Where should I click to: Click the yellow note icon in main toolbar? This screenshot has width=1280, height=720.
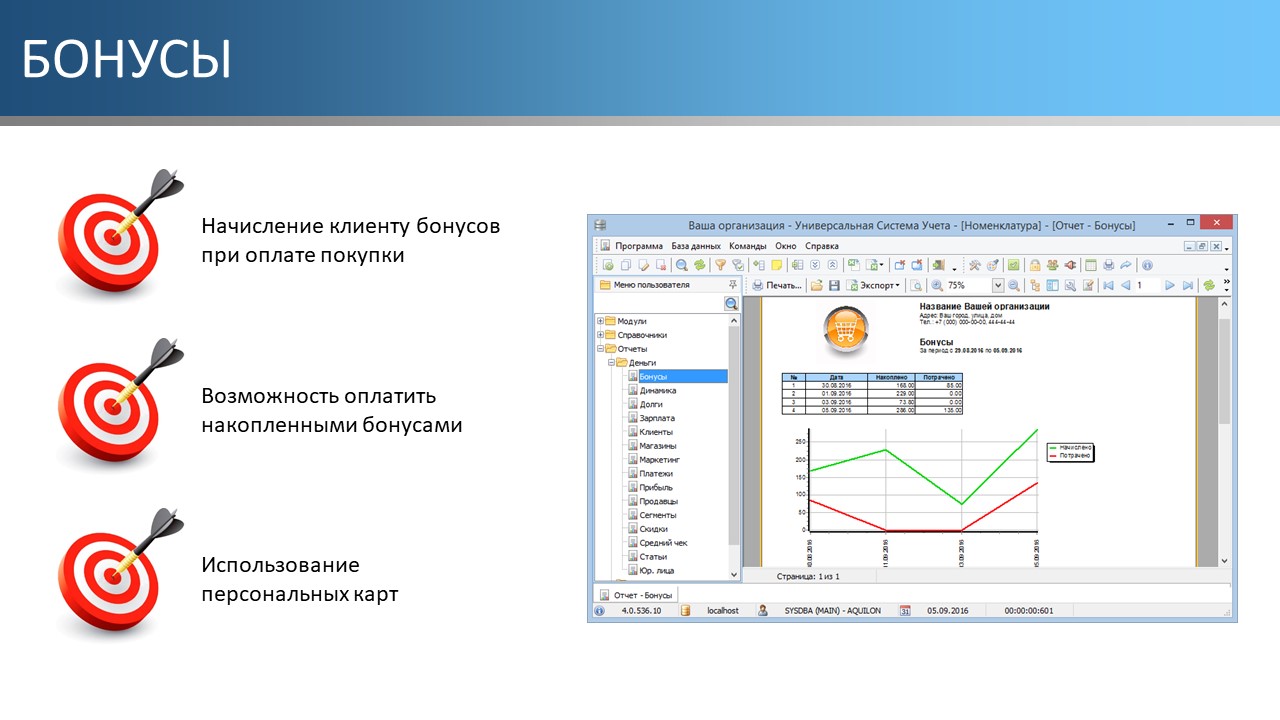(776, 265)
